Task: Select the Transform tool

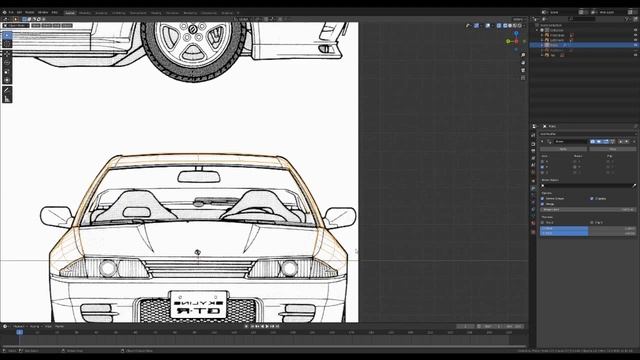Action: pyautogui.click(x=7, y=80)
